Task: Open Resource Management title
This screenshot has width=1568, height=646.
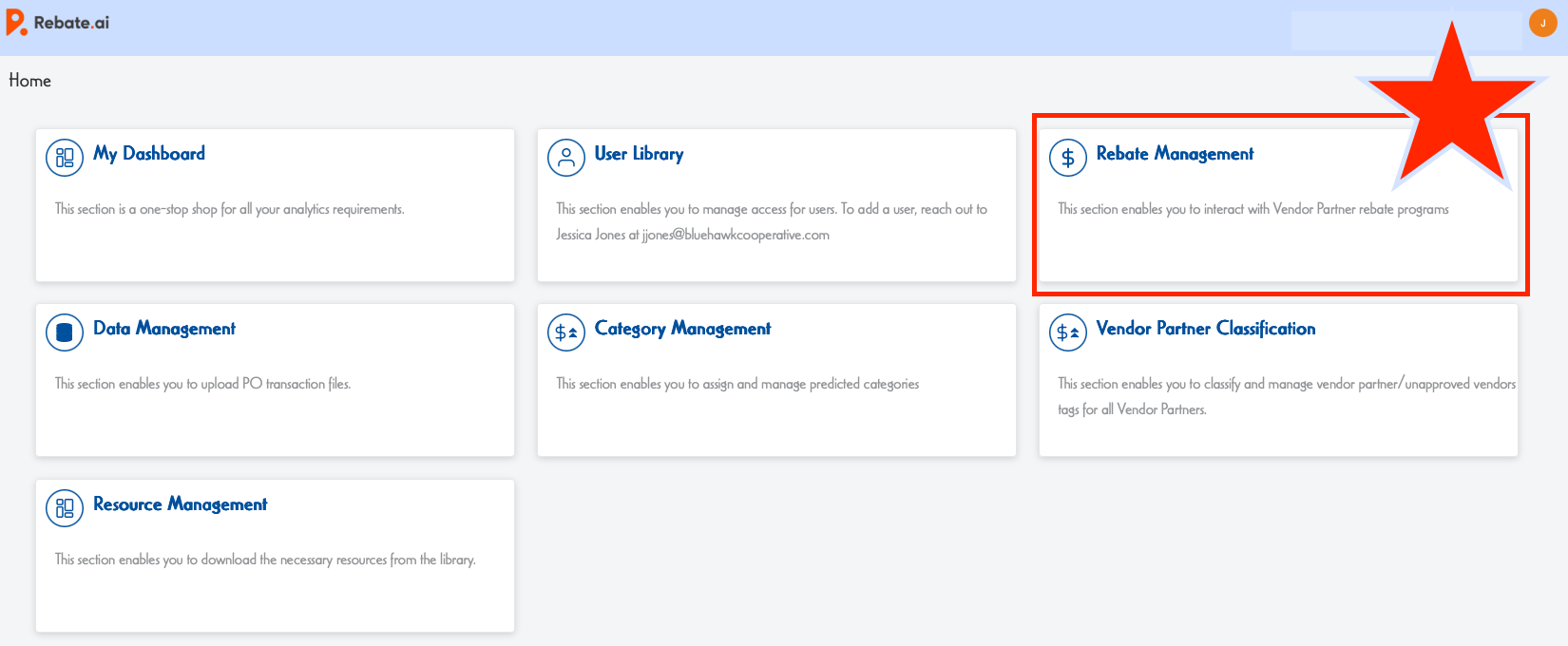Action: (180, 504)
